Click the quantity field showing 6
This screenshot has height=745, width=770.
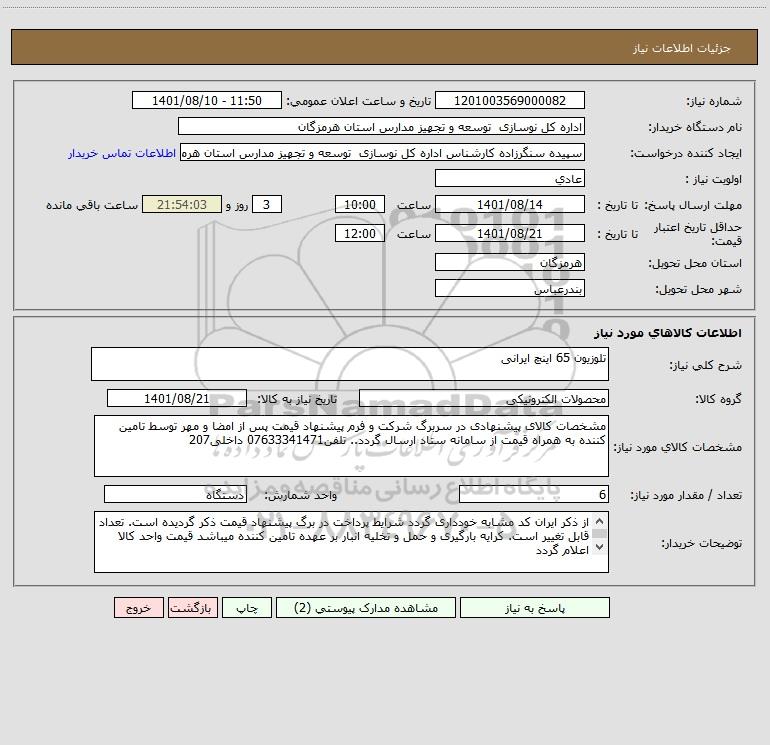coord(534,494)
